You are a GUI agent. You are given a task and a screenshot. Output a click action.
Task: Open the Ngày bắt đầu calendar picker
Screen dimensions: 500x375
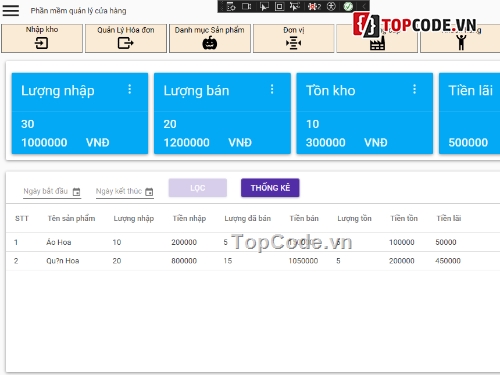click(x=77, y=192)
